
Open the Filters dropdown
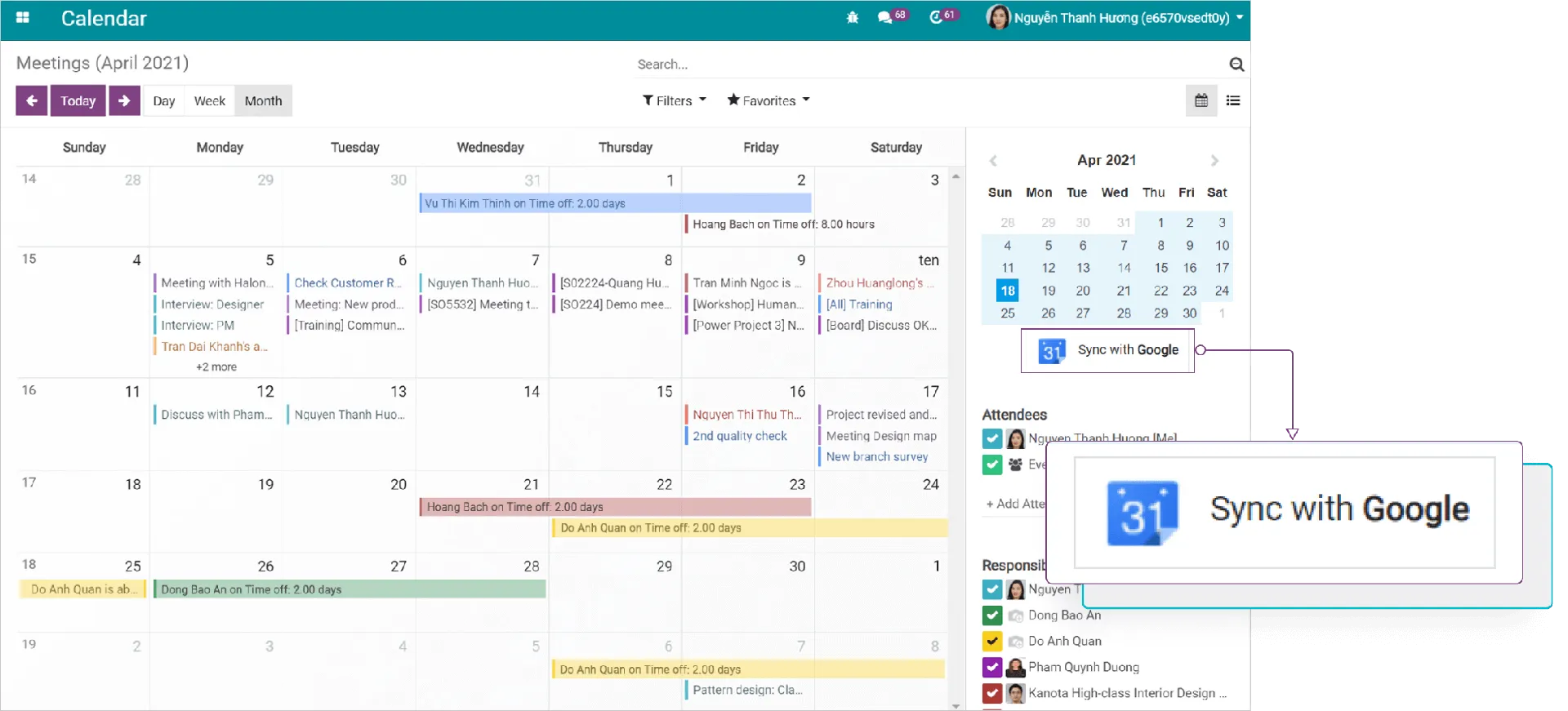point(675,100)
